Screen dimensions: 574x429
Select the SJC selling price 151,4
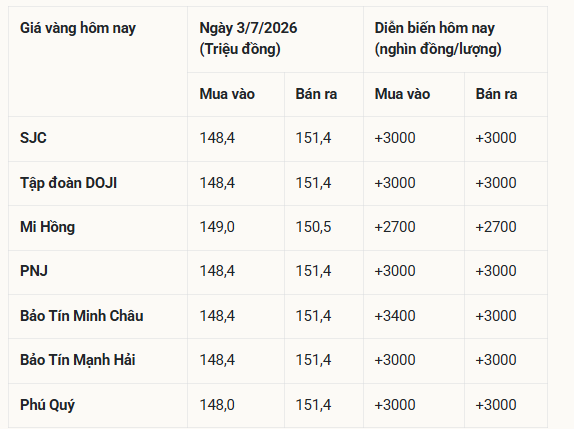coord(313,138)
